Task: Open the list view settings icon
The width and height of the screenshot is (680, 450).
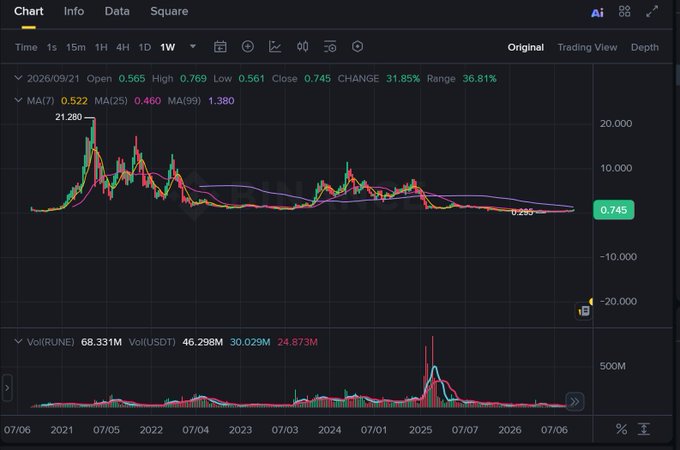Action: pyautogui.click(x=330, y=46)
